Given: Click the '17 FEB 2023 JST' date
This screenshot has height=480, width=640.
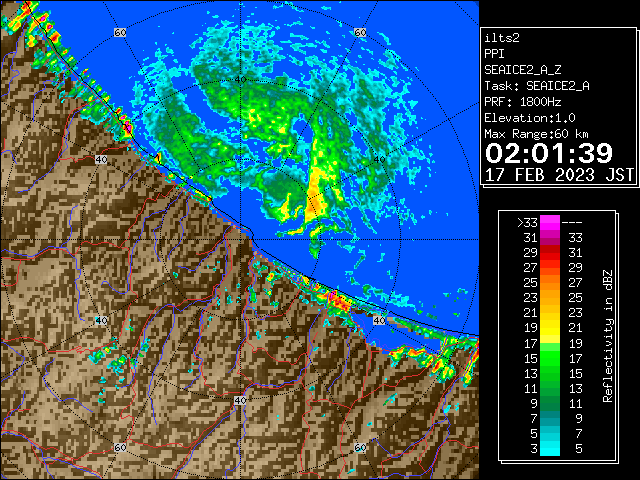Looking at the screenshot, I should click(x=560, y=175).
